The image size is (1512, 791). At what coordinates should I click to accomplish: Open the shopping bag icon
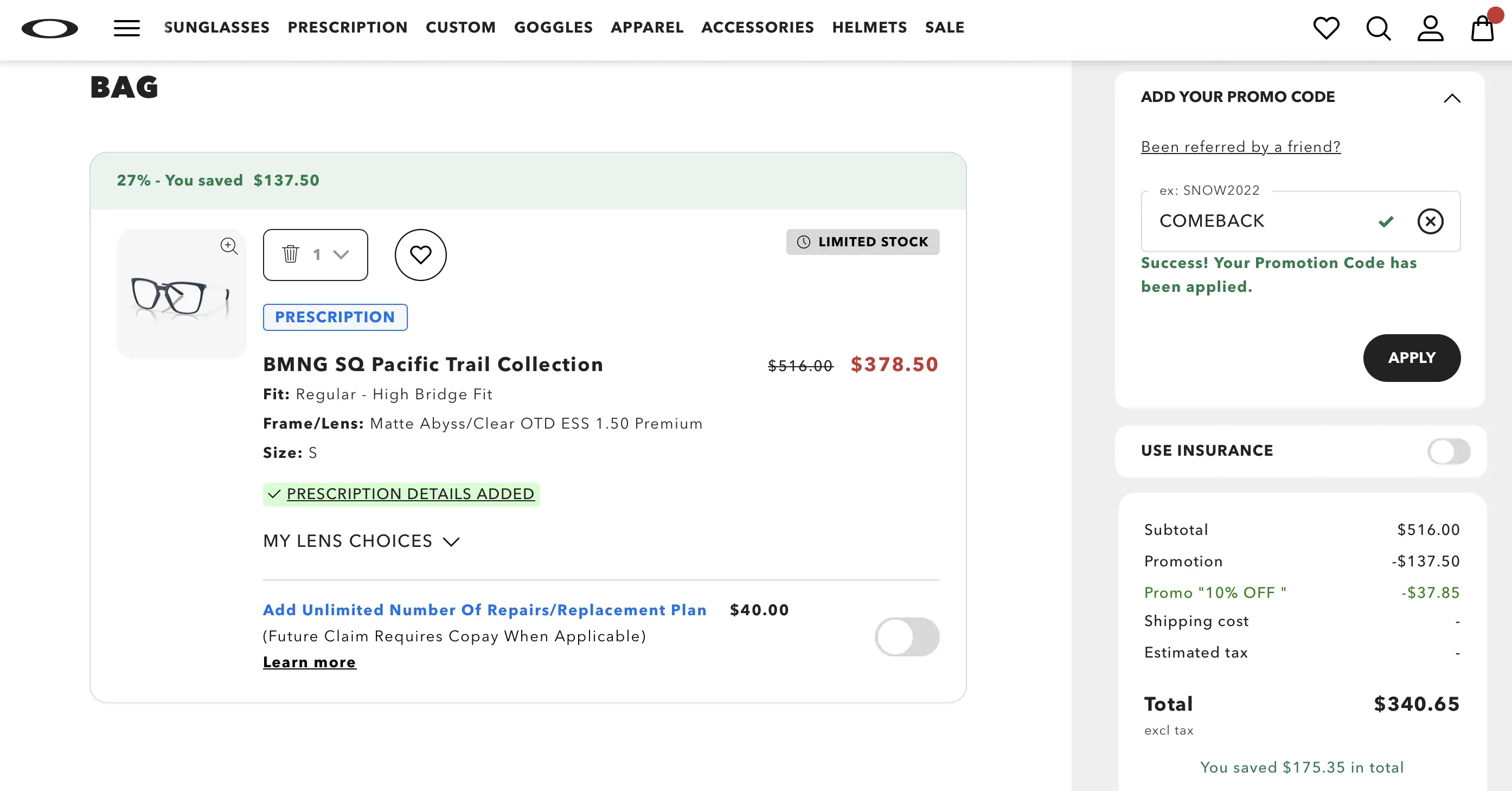point(1483,27)
